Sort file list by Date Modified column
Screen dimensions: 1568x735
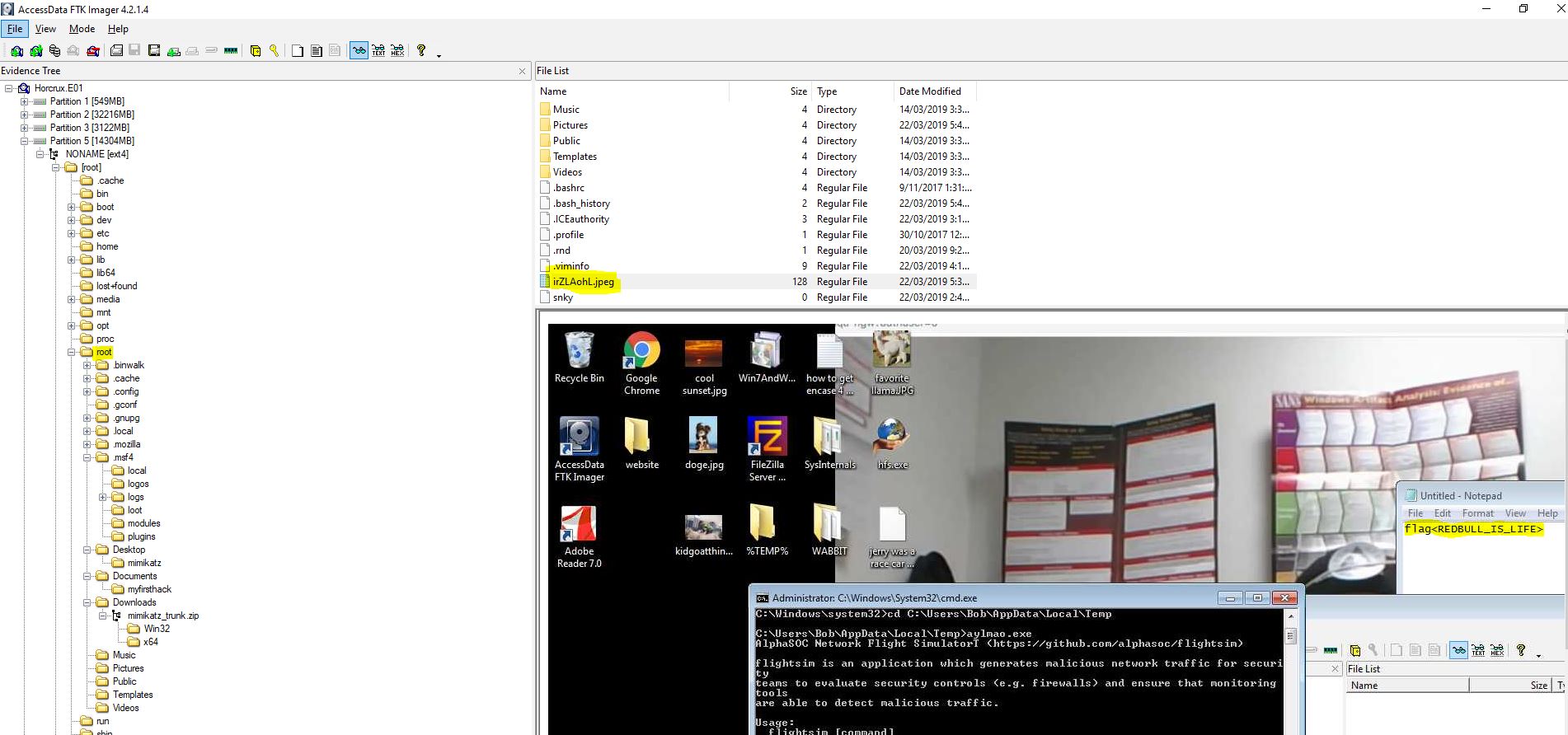[x=935, y=91]
